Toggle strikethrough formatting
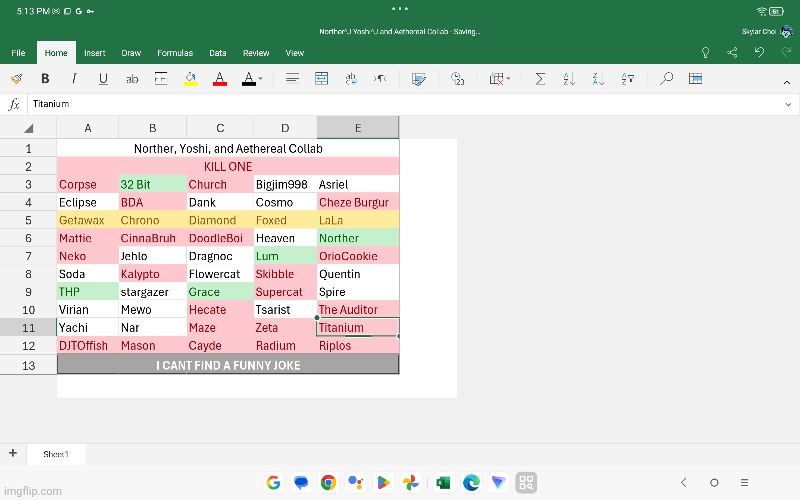Screen dimensions: 800x500 click(132, 79)
